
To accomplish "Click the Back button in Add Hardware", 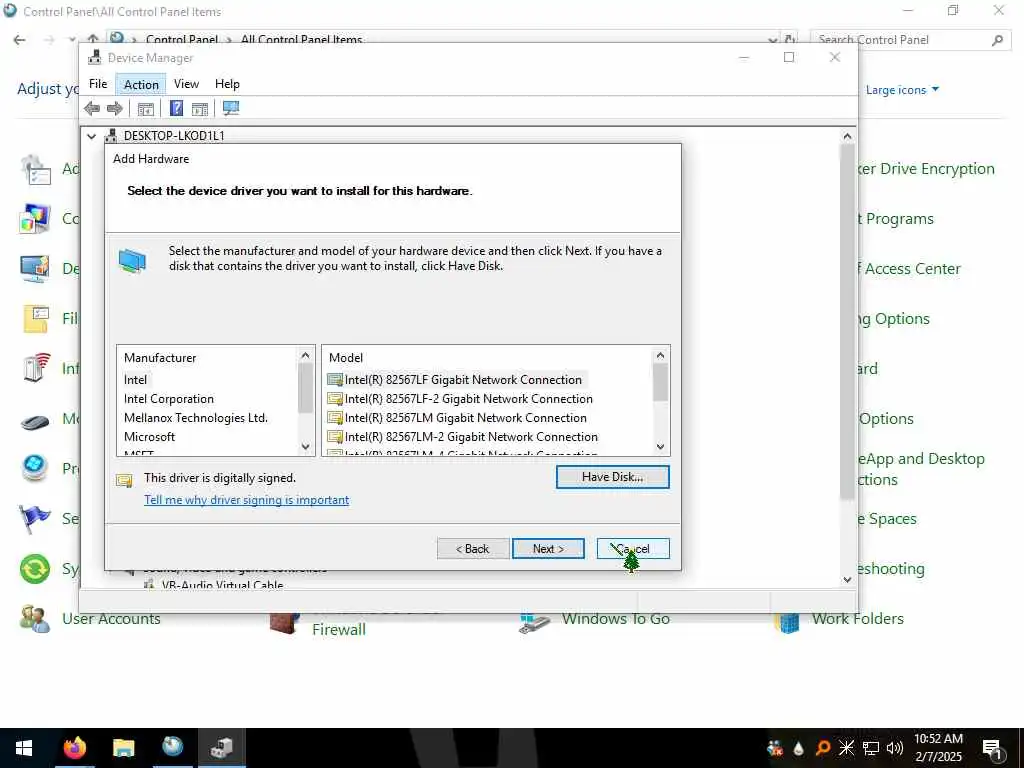I will (x=473, y=549).
